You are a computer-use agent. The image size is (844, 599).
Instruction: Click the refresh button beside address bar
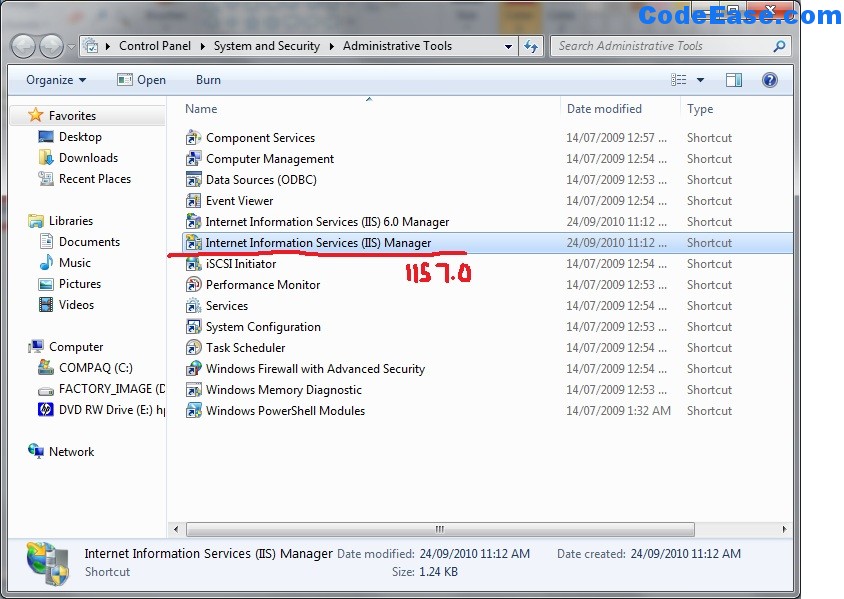click(x=531, y=46)
